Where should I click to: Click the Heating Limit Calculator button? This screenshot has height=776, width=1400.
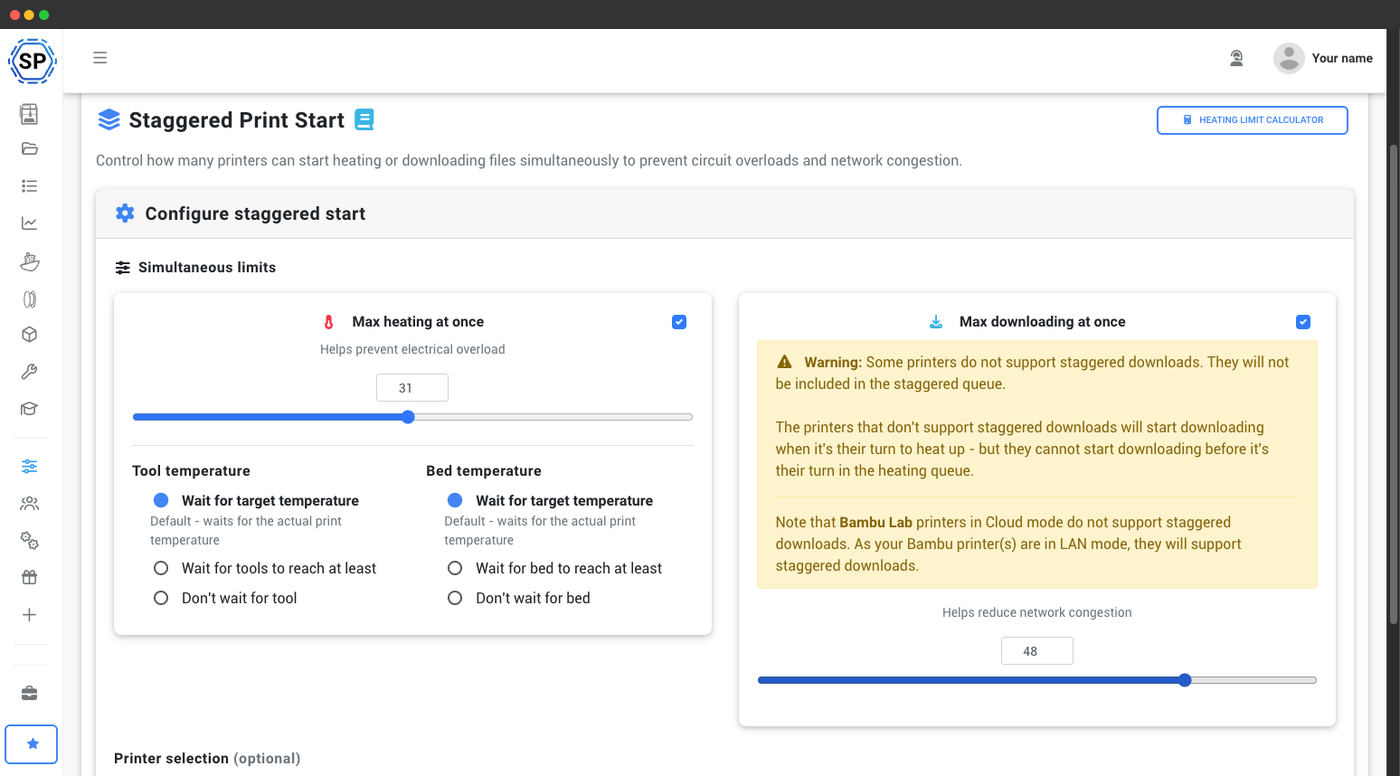click(1252, 120)
